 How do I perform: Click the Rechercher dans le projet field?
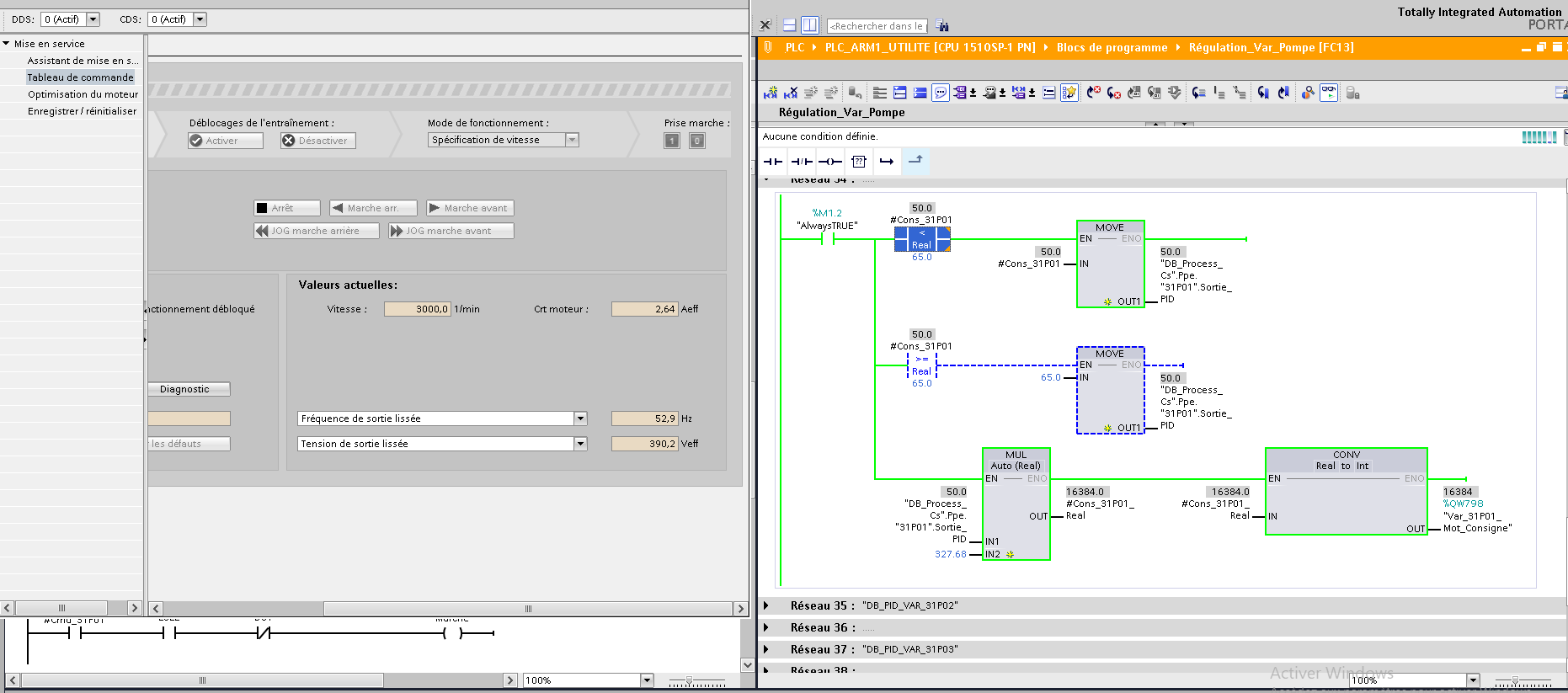pos(876,26)
